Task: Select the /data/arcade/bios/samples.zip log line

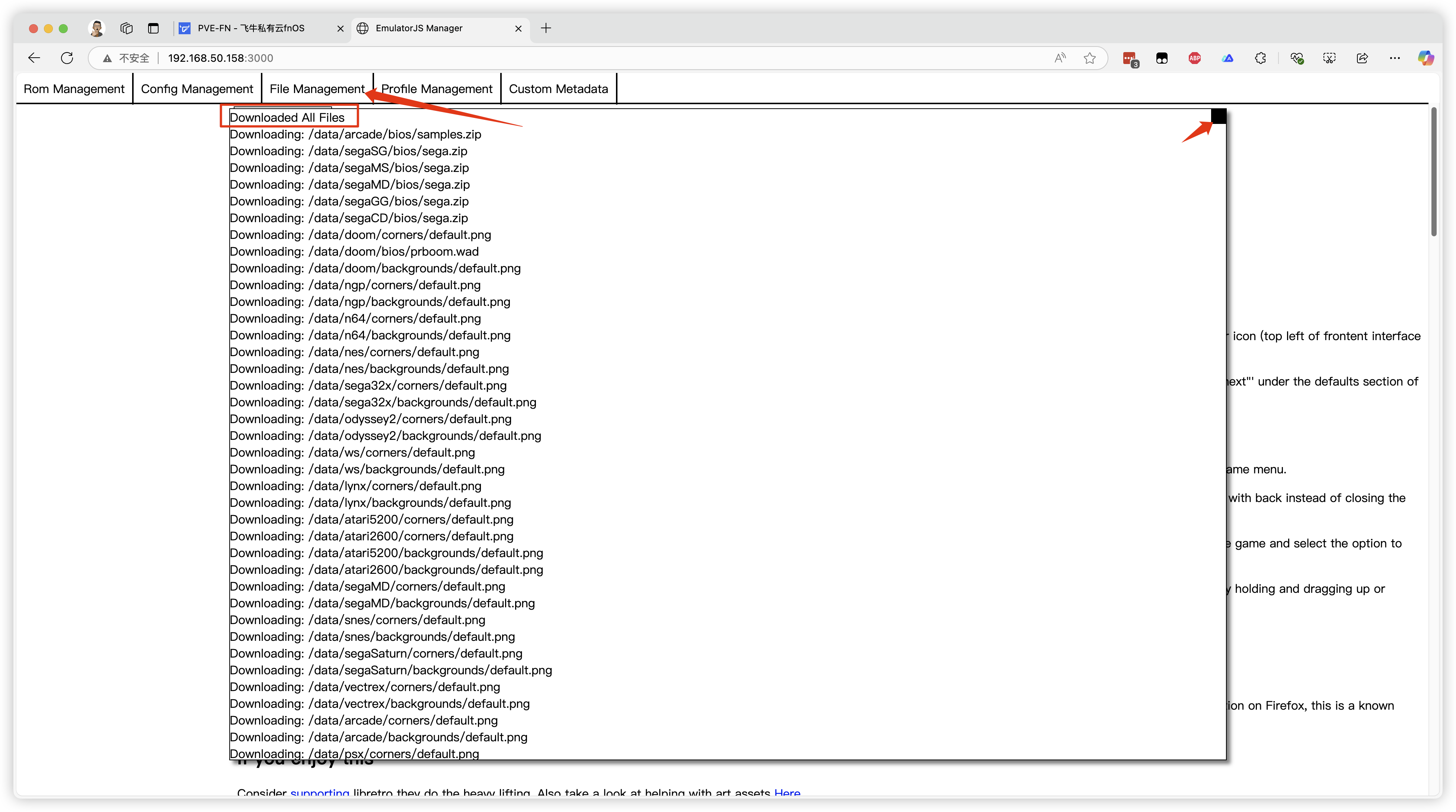Action: (355, 134)
